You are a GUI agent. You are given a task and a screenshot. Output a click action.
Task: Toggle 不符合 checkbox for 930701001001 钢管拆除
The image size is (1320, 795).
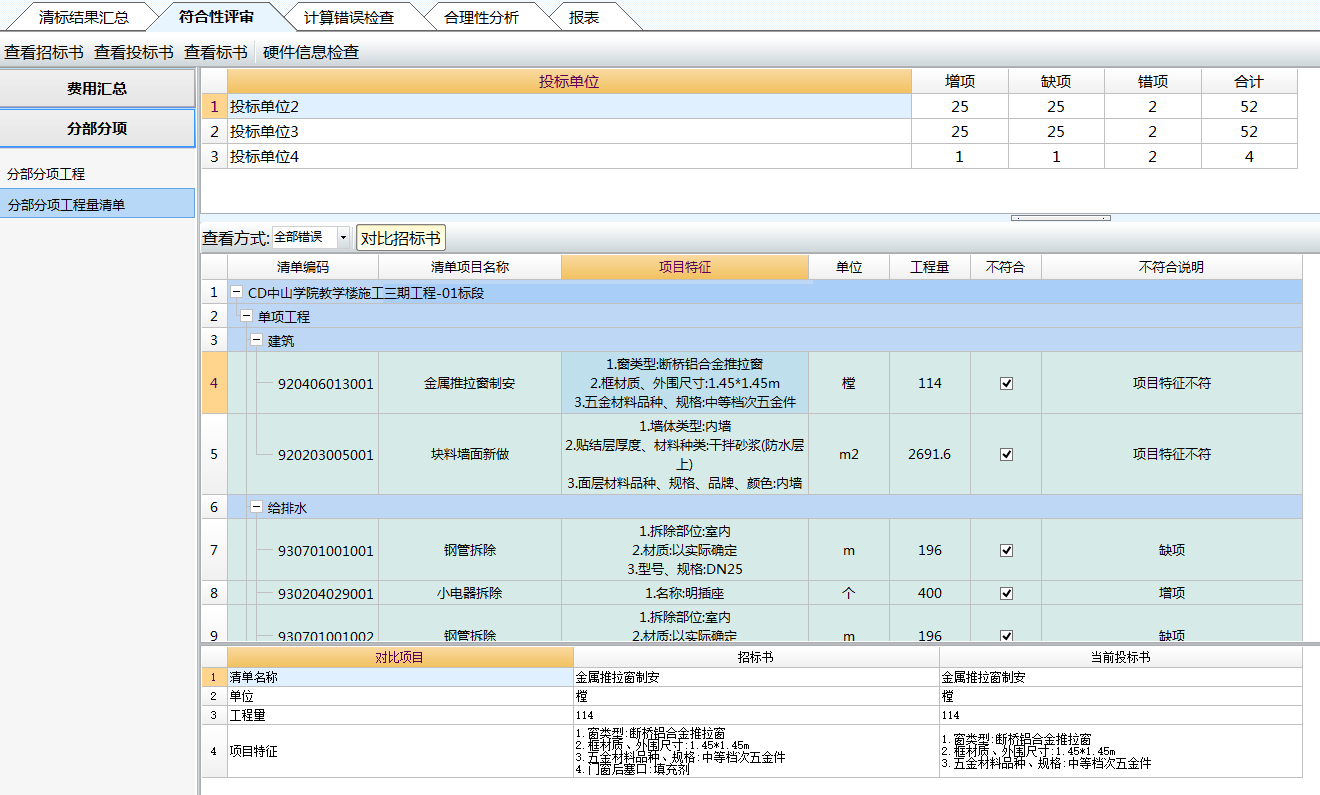coord(1006,550)
